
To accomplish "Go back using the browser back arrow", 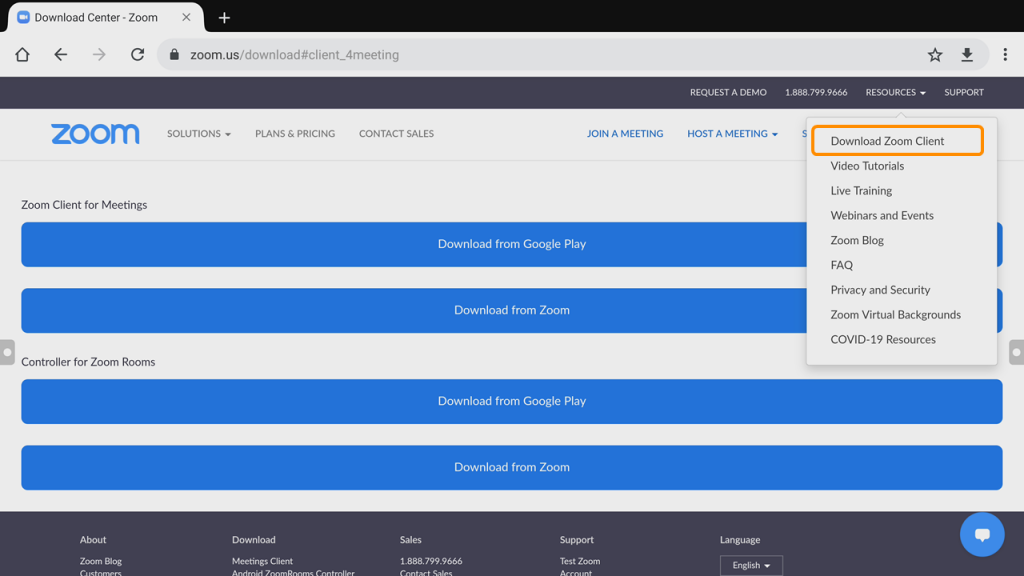I will [x=60, y=55].
